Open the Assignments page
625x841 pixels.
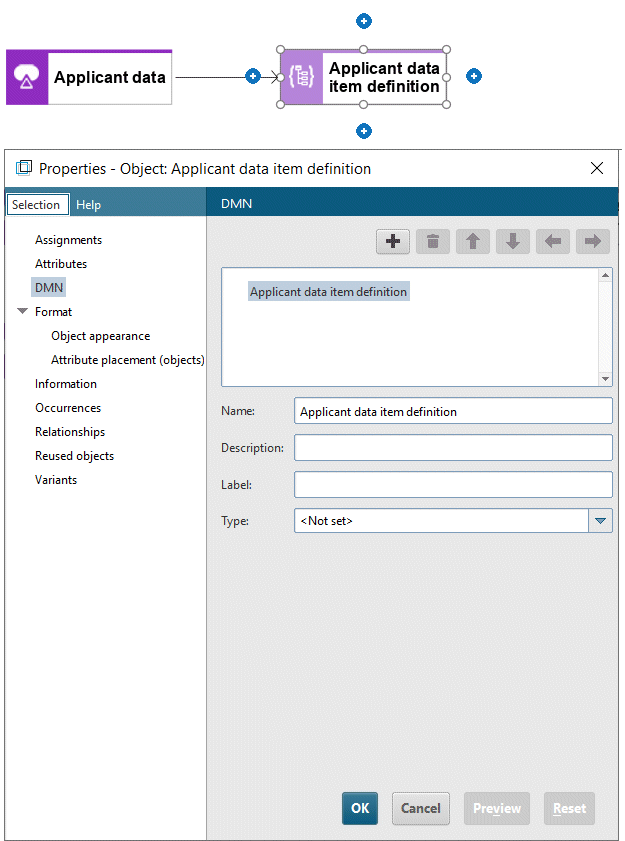coord(68,240)
